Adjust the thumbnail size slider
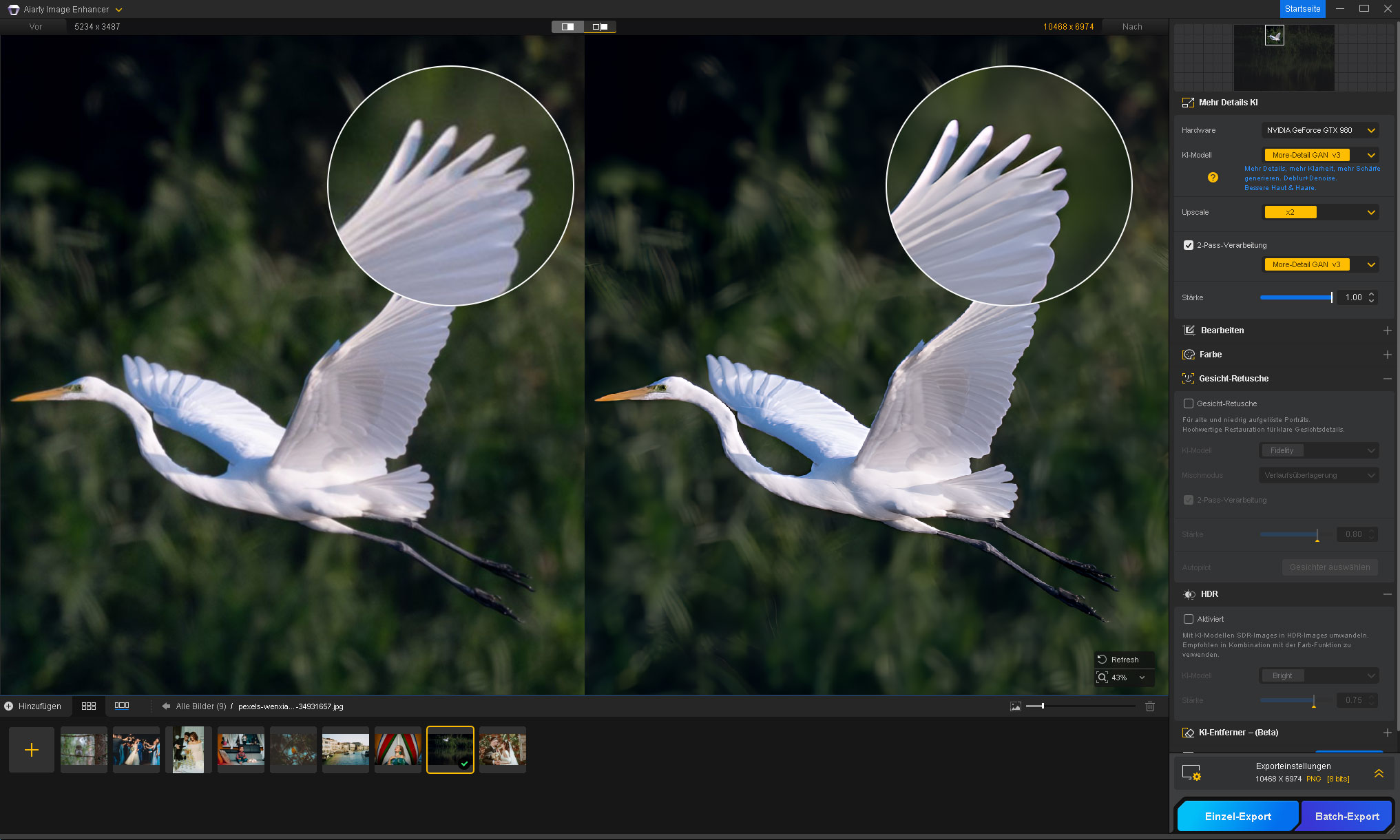This screenshot has height=840, width=1400. [x=1080, y=706]
